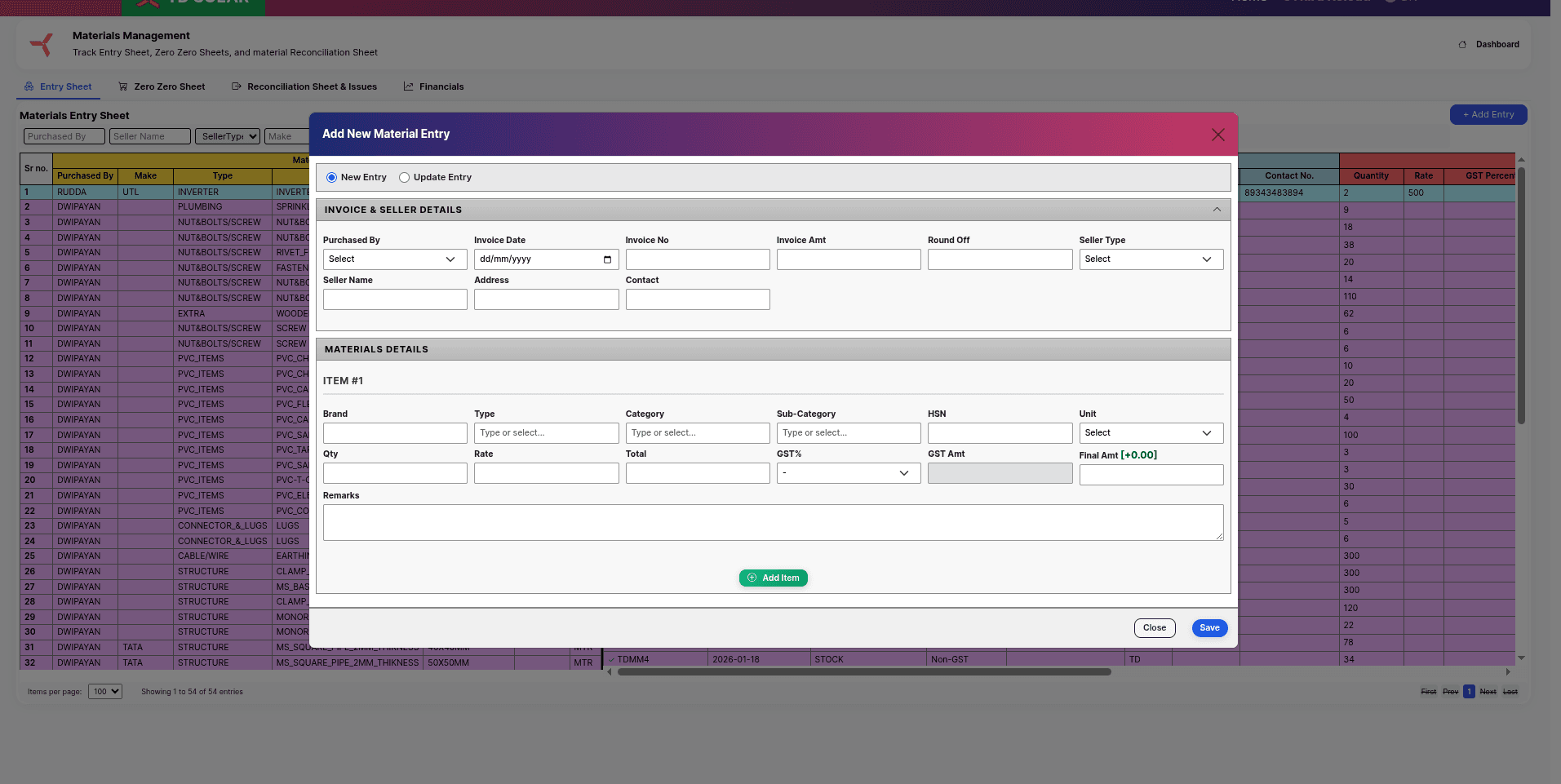Select the New Entry radio button
Viewport: 1561px width, 784px height.
[331, 177]
